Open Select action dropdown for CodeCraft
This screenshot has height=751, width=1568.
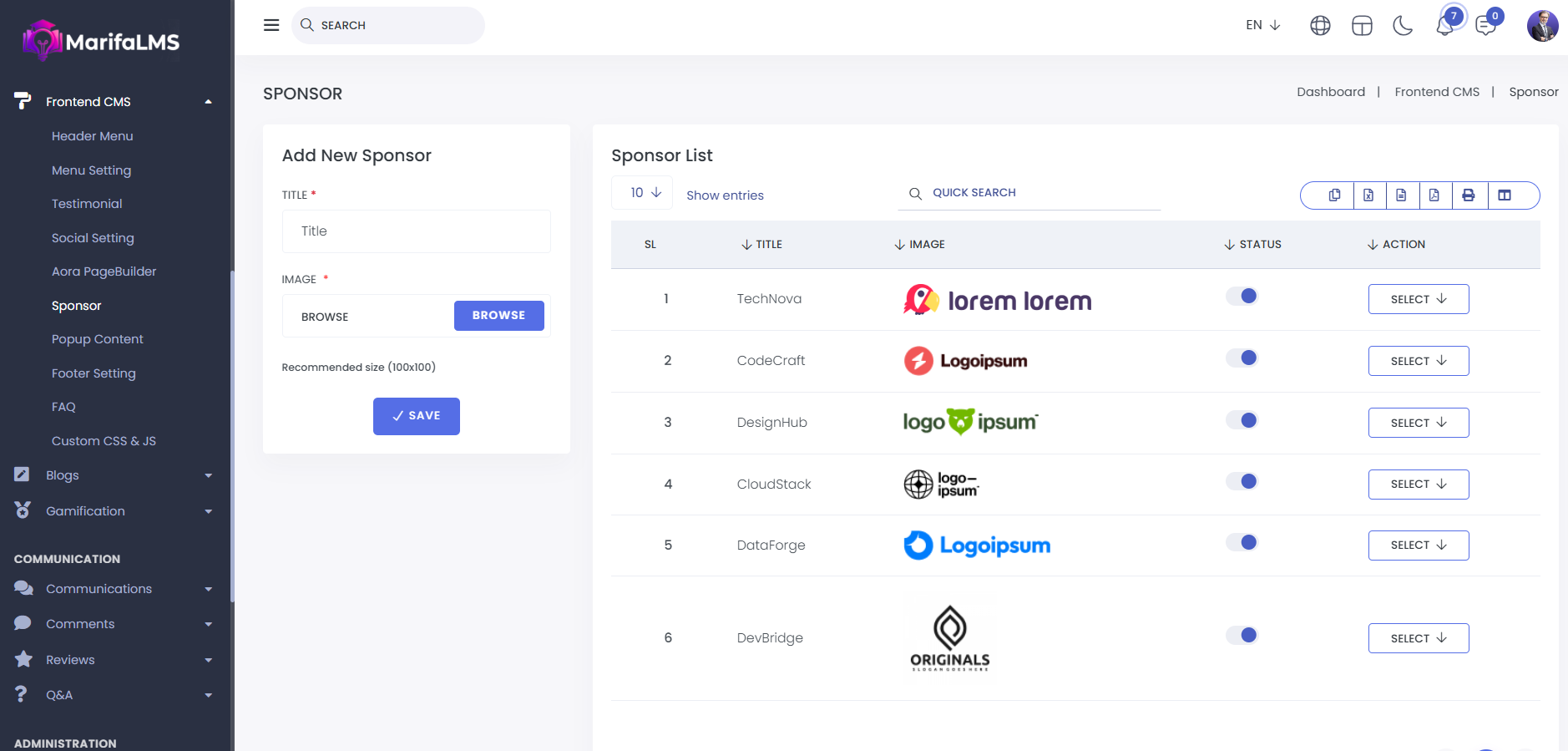pos(1418,361)
